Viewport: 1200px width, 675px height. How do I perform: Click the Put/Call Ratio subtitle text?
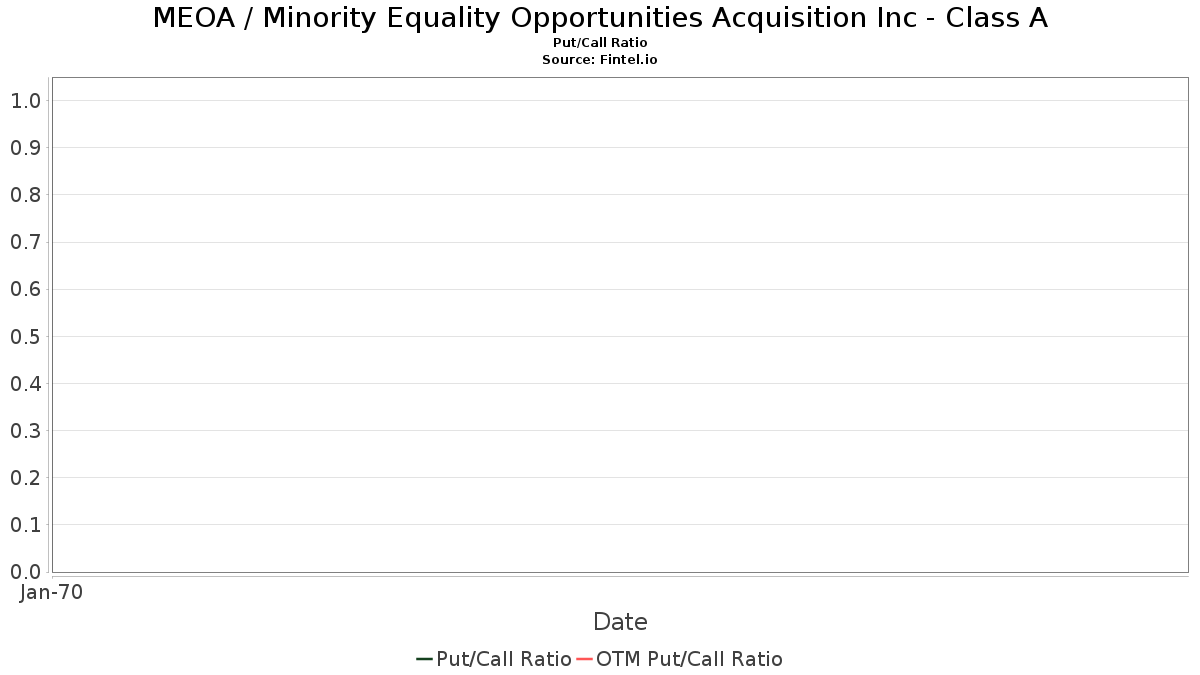point(600,43)
